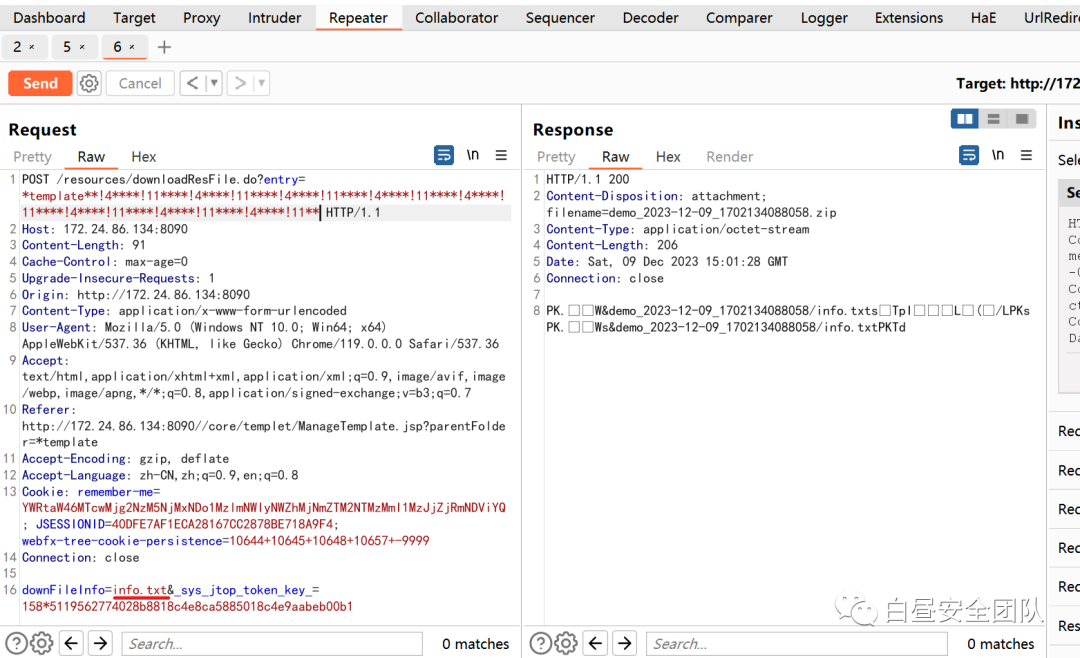Go to previous Request search match
1080x658 pixels.
71,644
